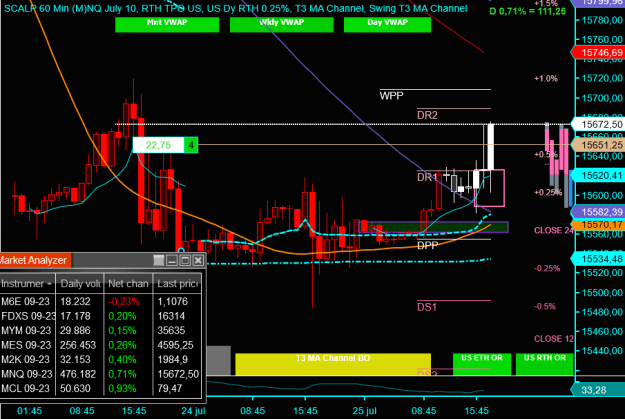This screenshot has height=419, width=625.
Task: Click the 01:45 time axis label
Action: (30, 411)
